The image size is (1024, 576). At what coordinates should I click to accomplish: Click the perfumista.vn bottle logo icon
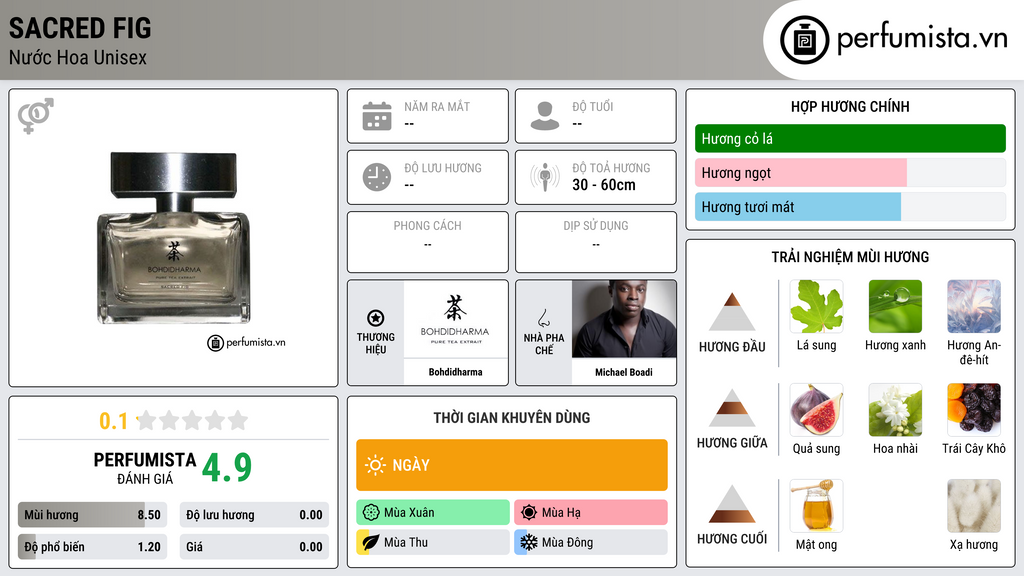804,40
